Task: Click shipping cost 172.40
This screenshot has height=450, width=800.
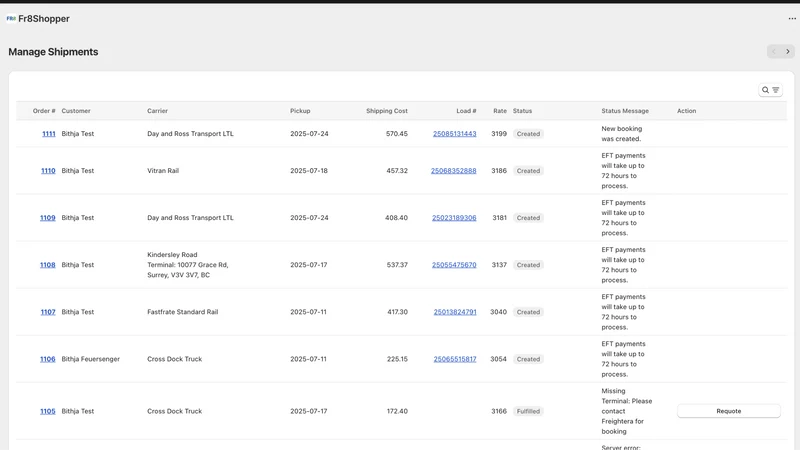Action: pyautogui.click(x=397, y=411)
